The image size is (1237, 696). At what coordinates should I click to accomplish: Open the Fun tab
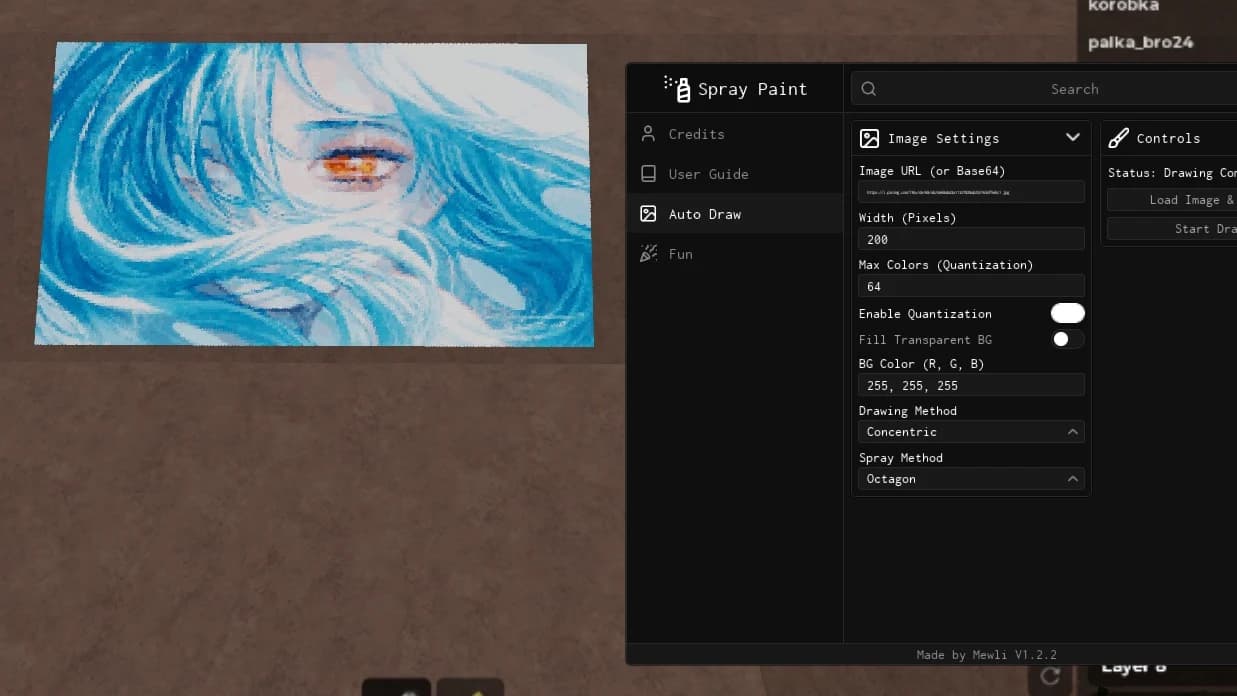click(x=735, y=254)
